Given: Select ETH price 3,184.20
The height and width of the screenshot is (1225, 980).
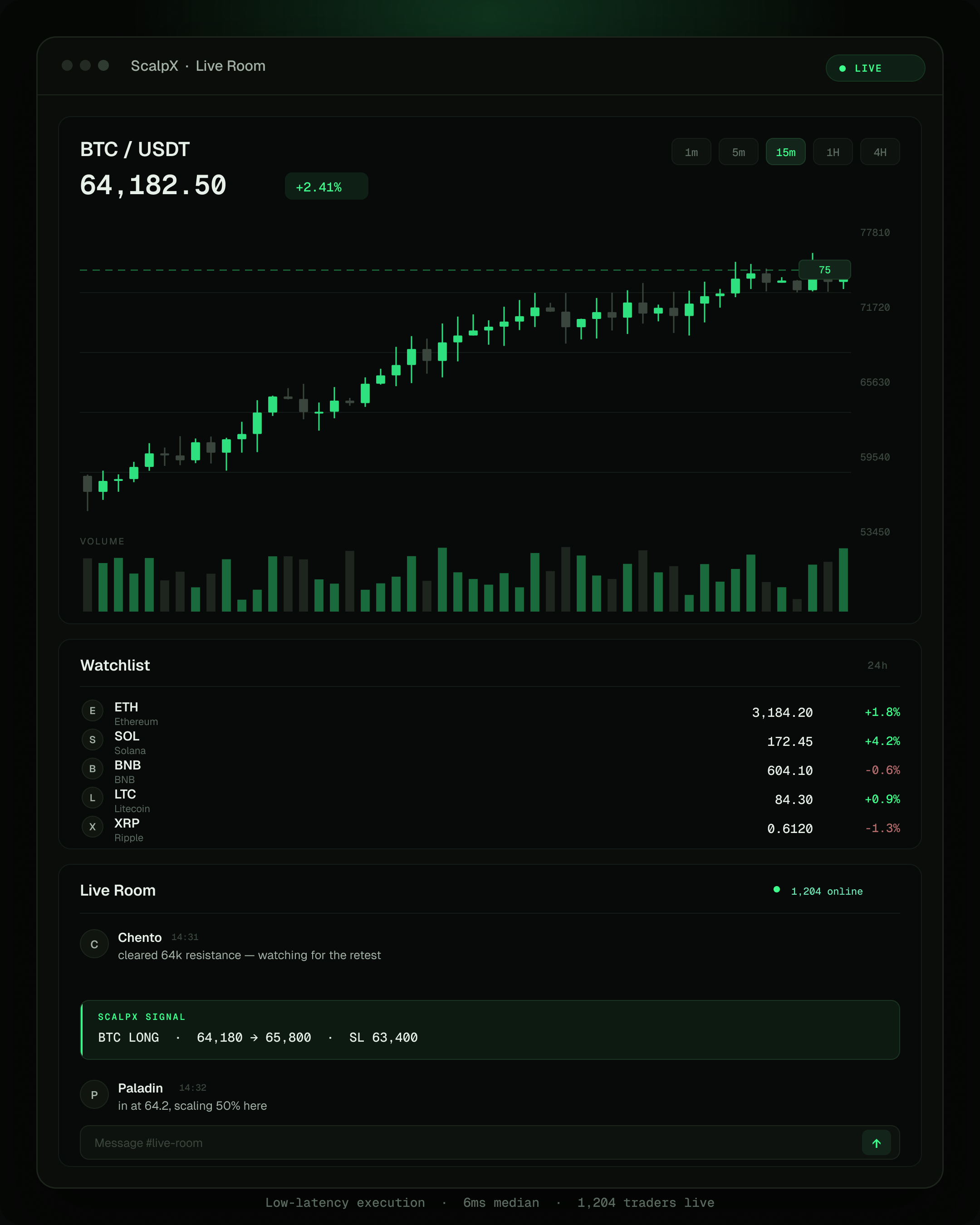Looking at the screenshot, I should click(x=782, y=712).
